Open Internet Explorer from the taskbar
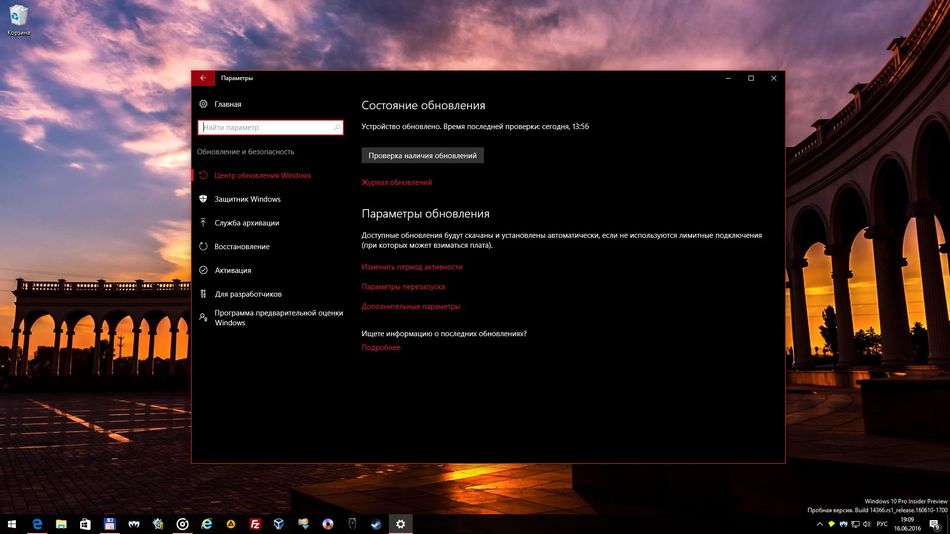This screenshot has height=534, width=950. [207, 524]
